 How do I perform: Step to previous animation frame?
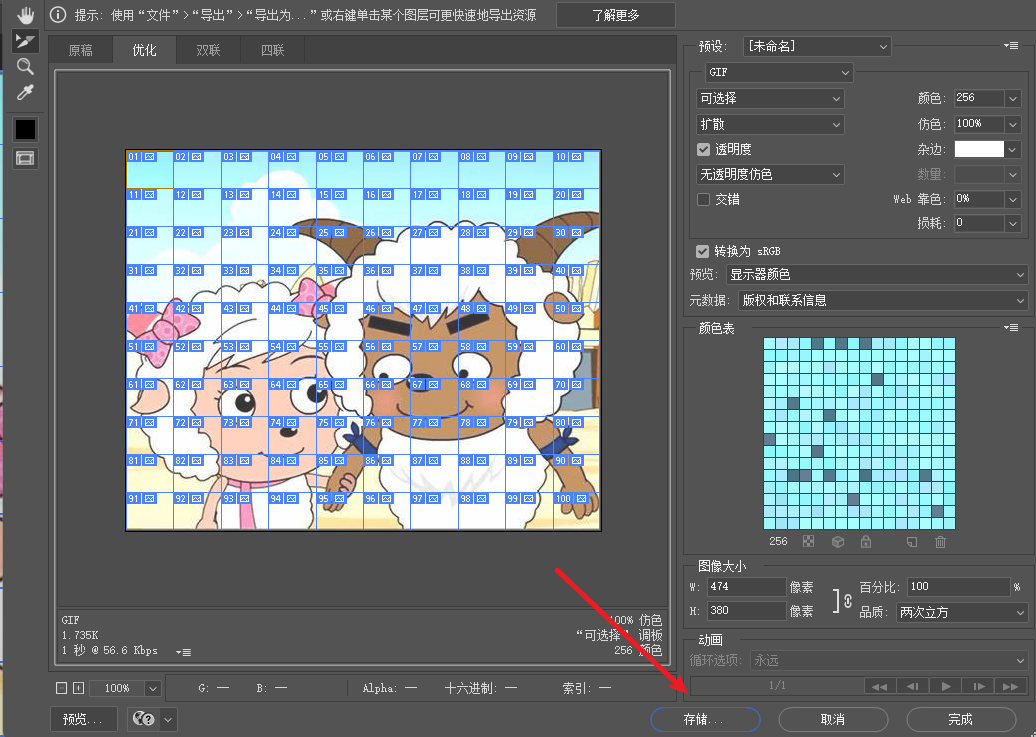pyautogui.click(x=912, y=686)
